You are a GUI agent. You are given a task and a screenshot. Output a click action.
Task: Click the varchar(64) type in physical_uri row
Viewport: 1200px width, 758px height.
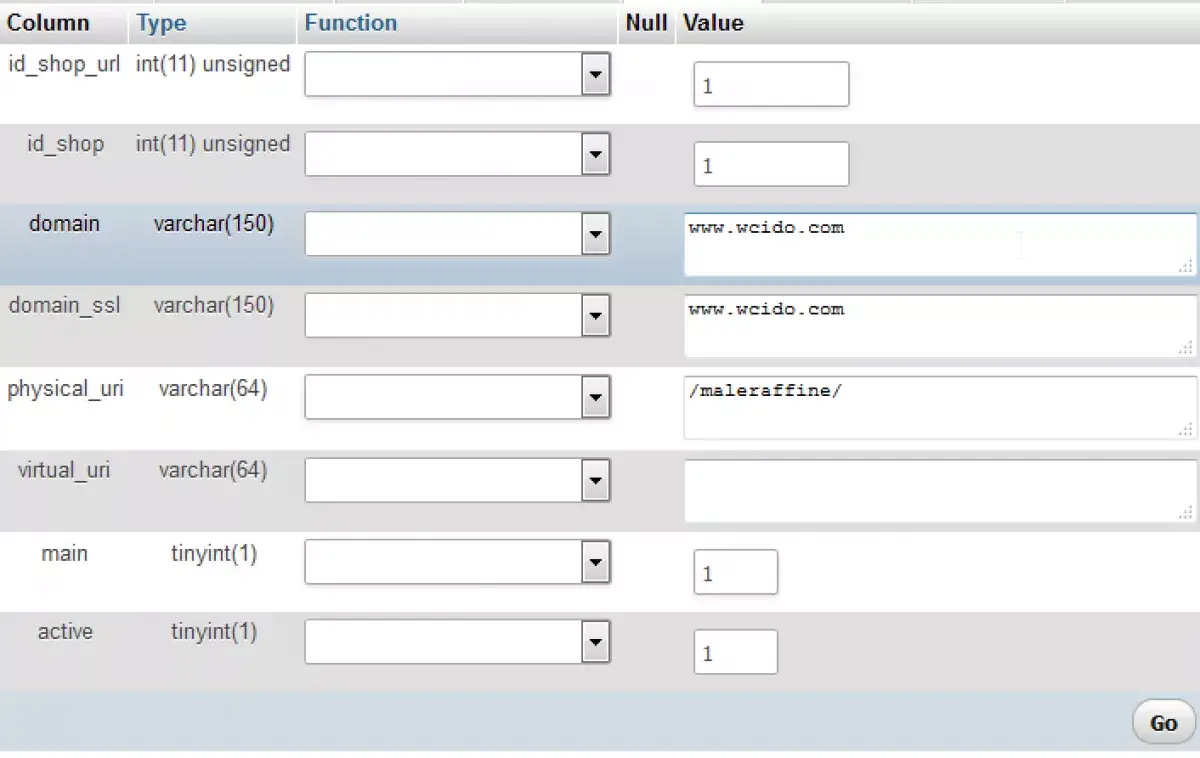213,389
